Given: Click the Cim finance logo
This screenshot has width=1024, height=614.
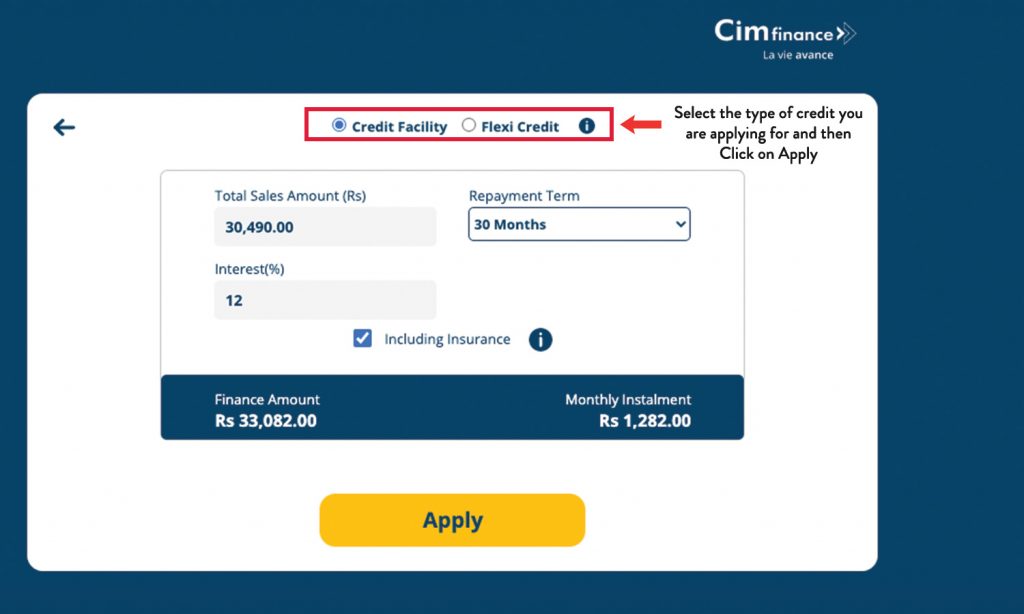Looking at the screenshot, I should click(x=785, y=39).
